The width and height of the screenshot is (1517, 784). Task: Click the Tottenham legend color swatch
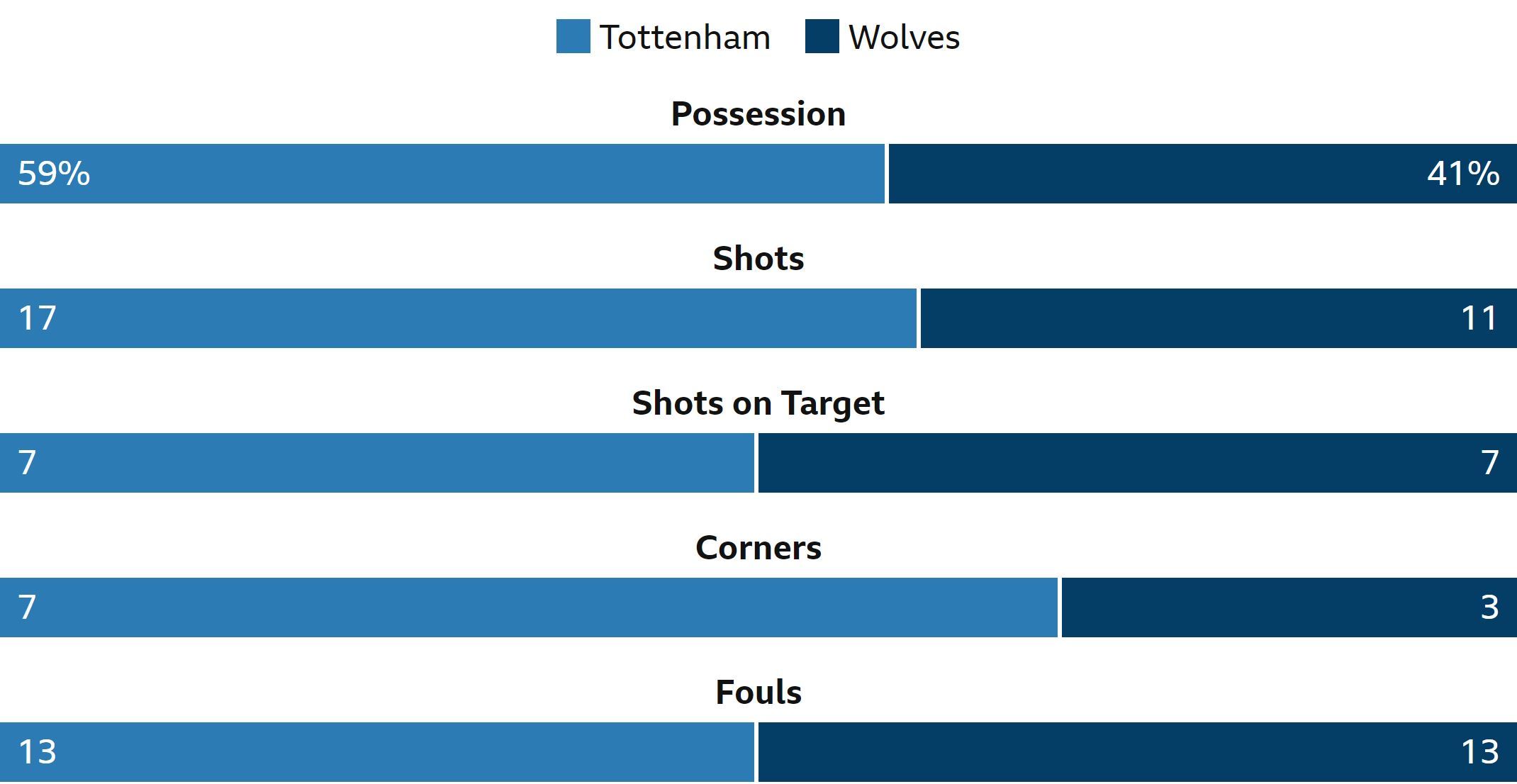(573, 36)
